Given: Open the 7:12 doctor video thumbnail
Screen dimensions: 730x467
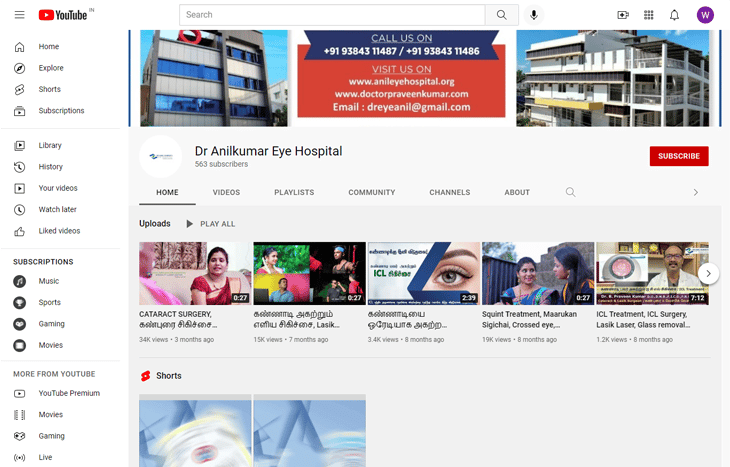Looking at the screenshot, I should pos(652,273).
